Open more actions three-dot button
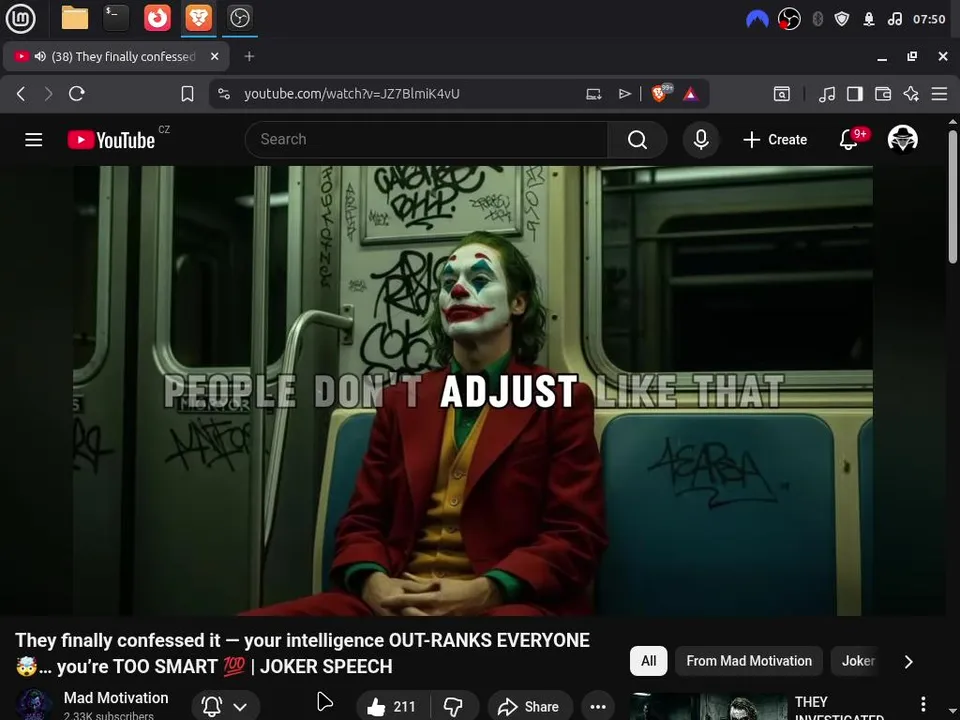 pyautogui.click(x=598, y=707)
